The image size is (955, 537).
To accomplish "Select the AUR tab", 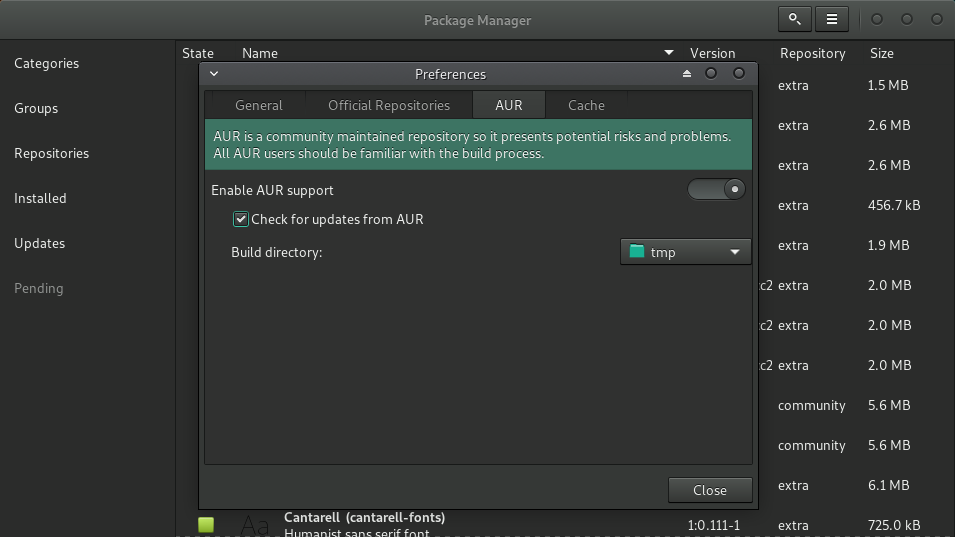I will pyautogui.click(x=509, y=105).
